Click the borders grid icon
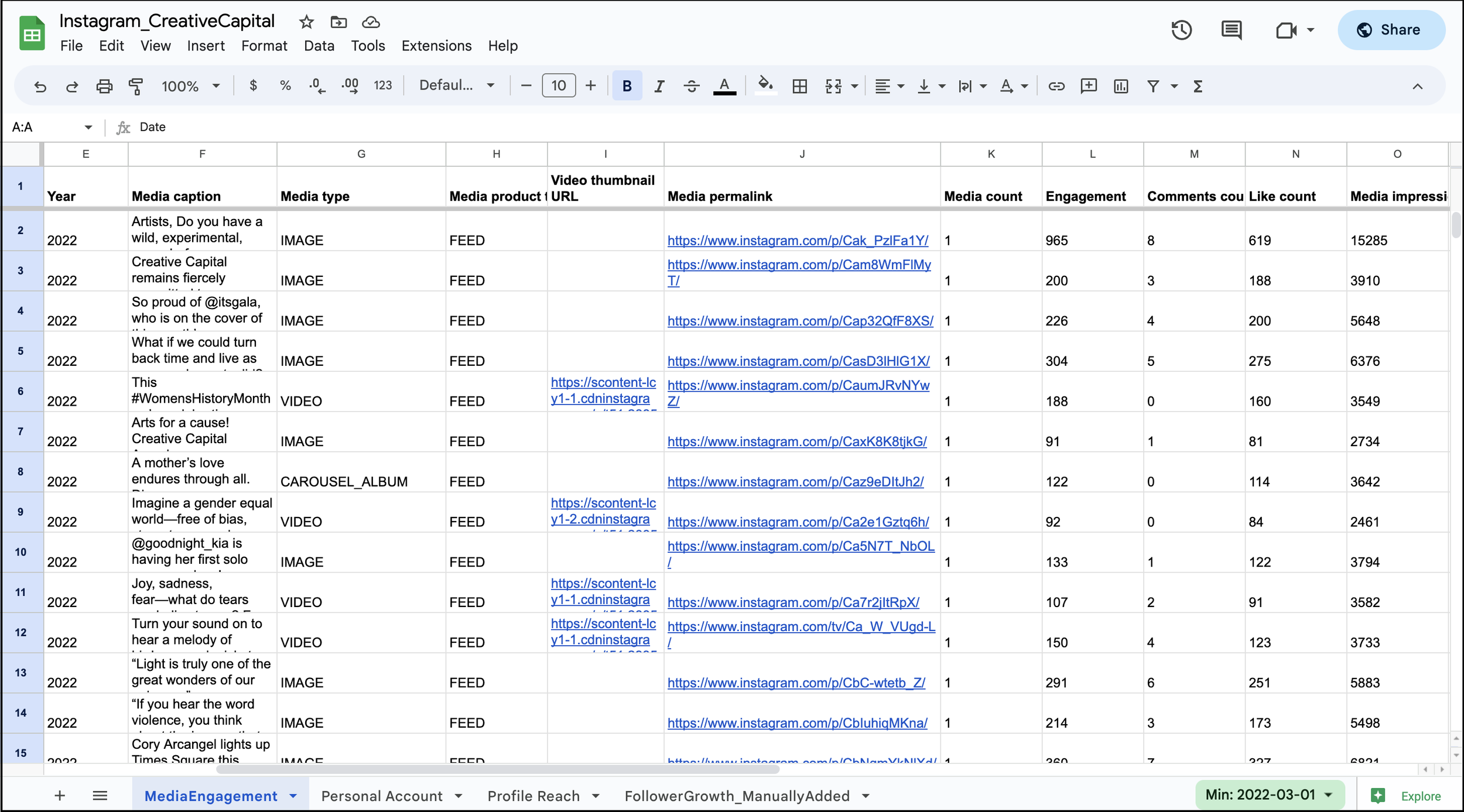Viewport: 1464px width, 812px height. [x=799, y=86]
